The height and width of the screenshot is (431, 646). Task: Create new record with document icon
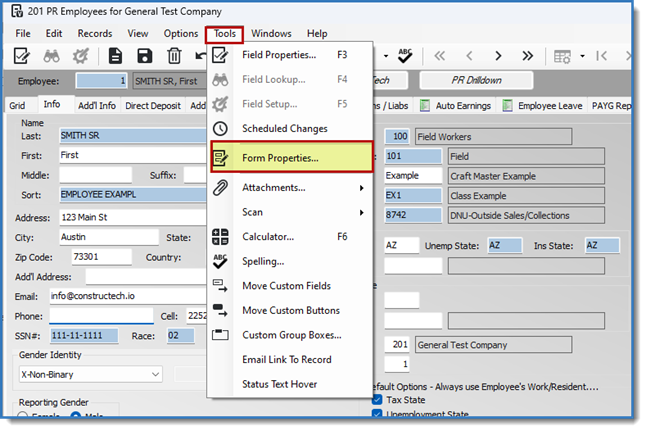[115, 56]
